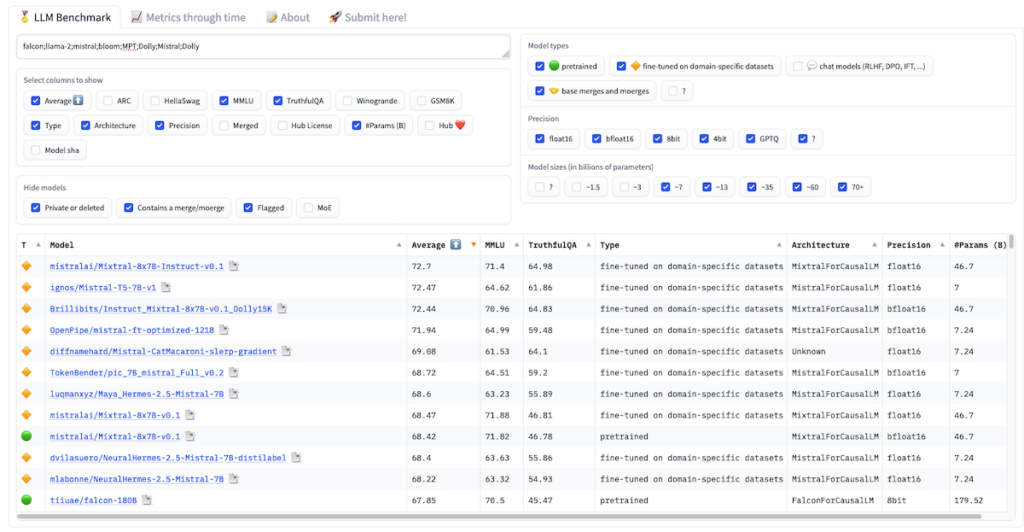Sort by the Type column arrow
1024x532 pixels.
[x=778, y=245]
